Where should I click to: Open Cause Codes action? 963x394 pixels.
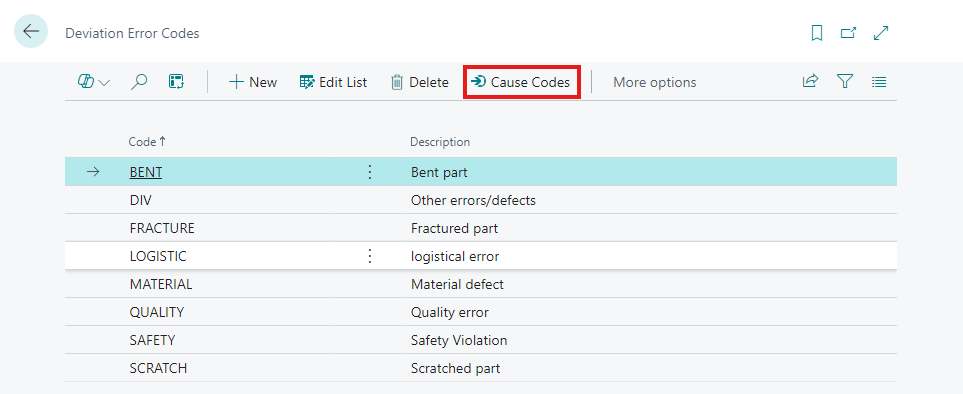coord(521,82)
